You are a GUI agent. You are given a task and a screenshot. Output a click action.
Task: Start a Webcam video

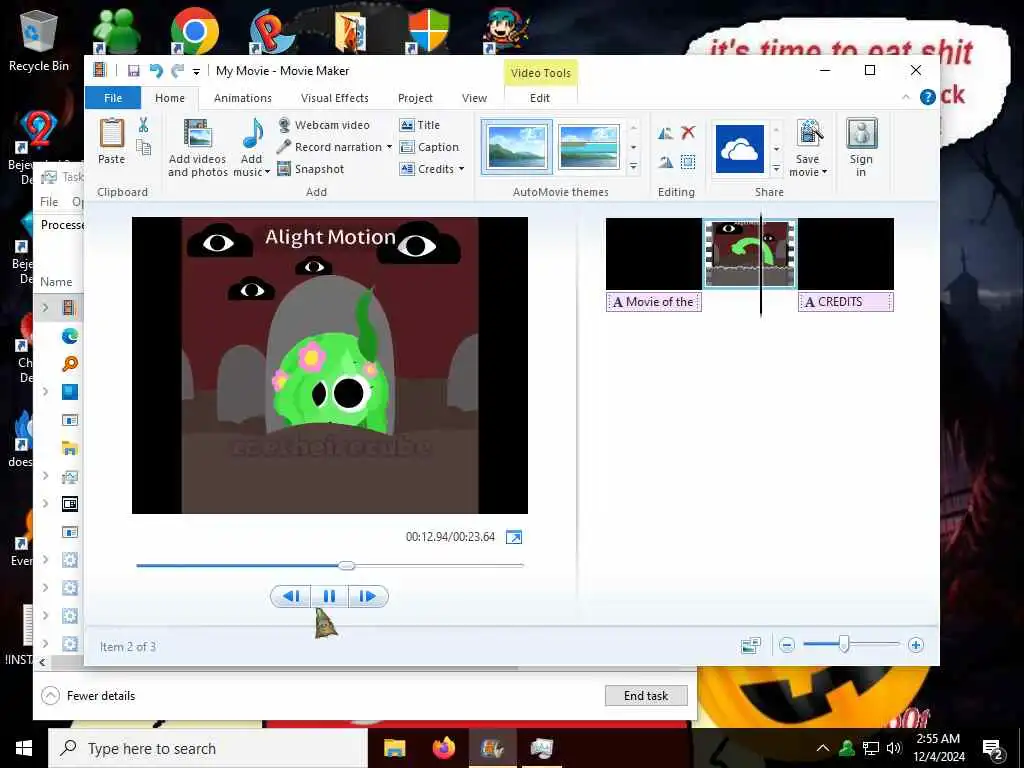pyautogui.click(x=324, y=125)
